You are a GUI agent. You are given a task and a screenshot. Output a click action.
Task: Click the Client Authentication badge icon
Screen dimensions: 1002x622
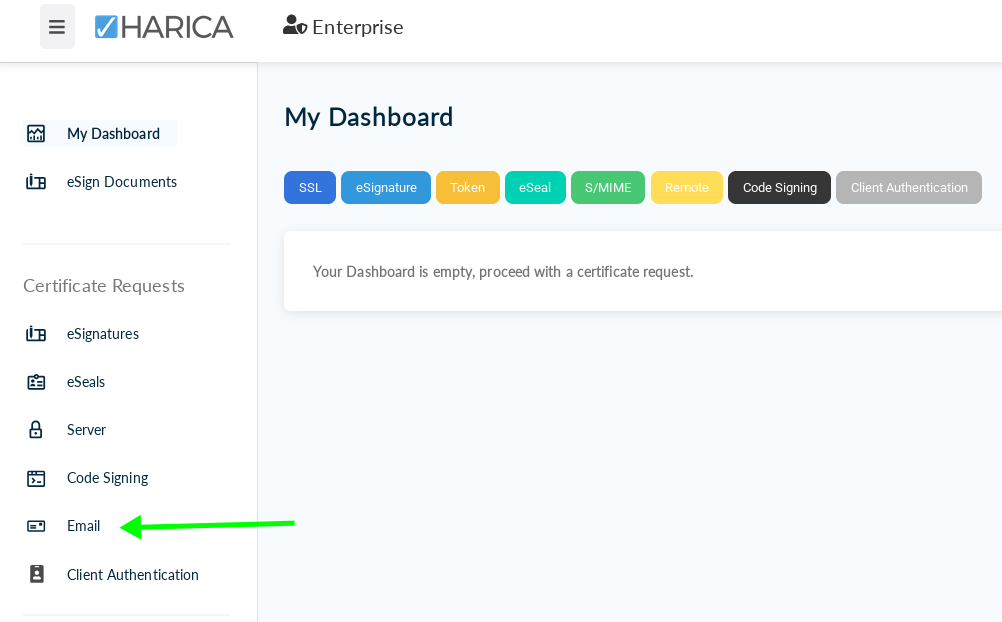tap(36, 574)
